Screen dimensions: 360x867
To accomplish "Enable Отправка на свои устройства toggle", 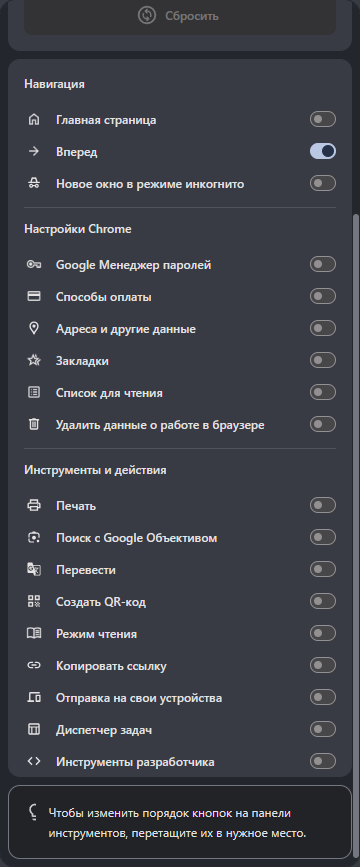I will click(323, 698).
